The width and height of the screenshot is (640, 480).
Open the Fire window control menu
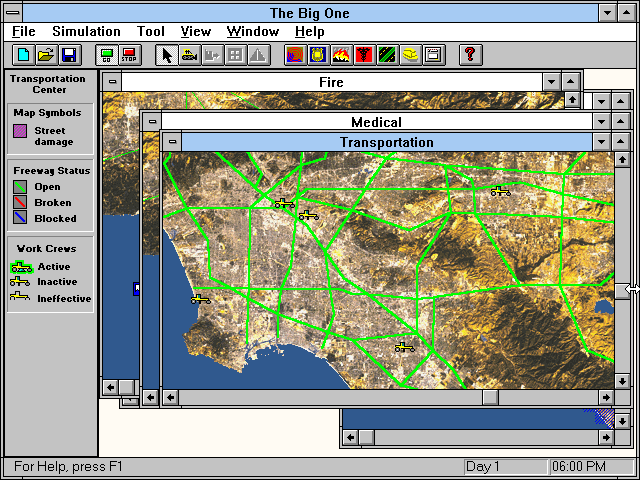113,82
